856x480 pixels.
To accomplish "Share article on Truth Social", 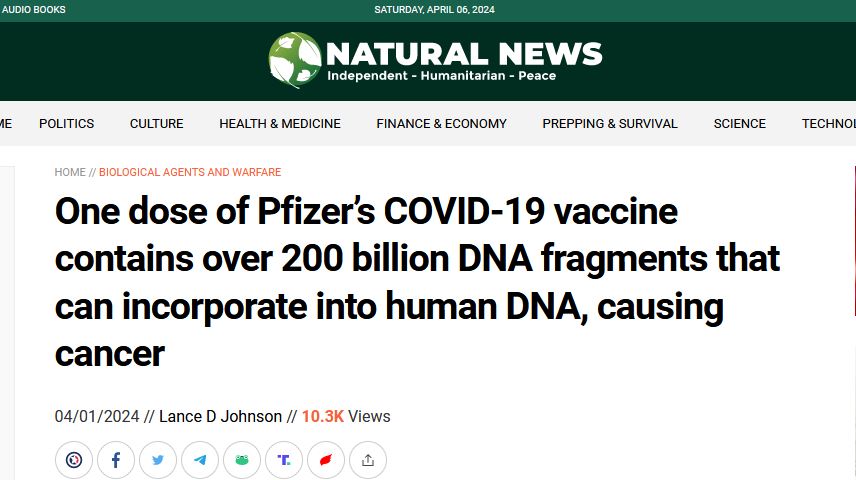I will tap(284, 460).
